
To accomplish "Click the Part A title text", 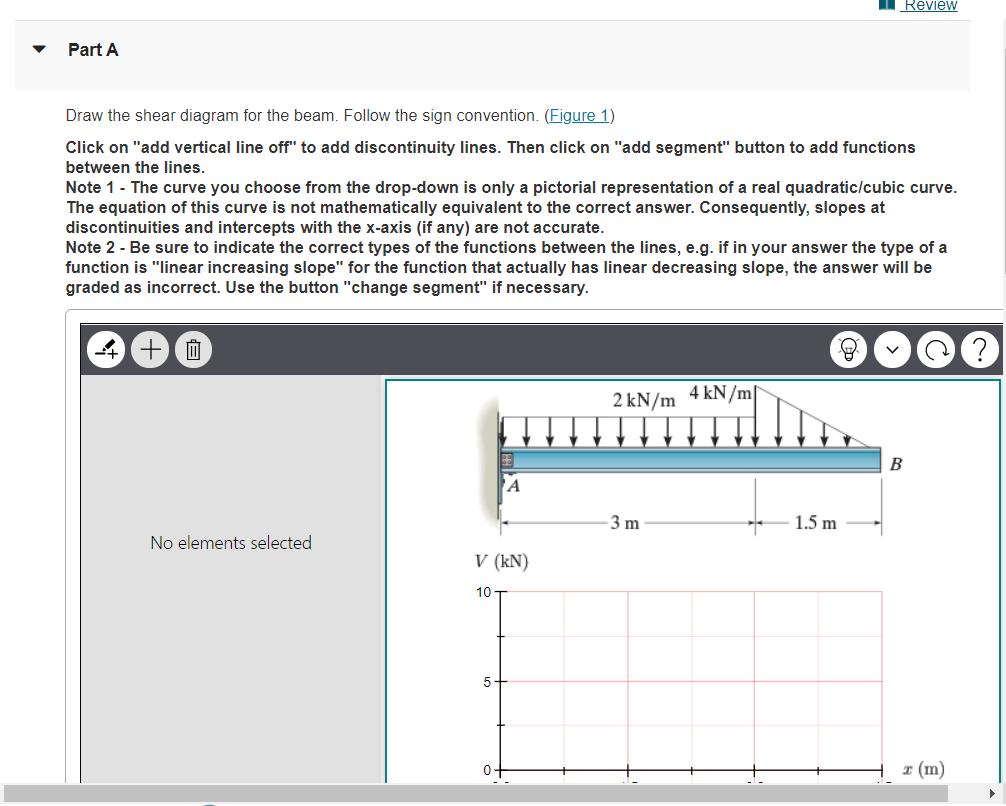I will pyautogui.click(x=93, y=49).
